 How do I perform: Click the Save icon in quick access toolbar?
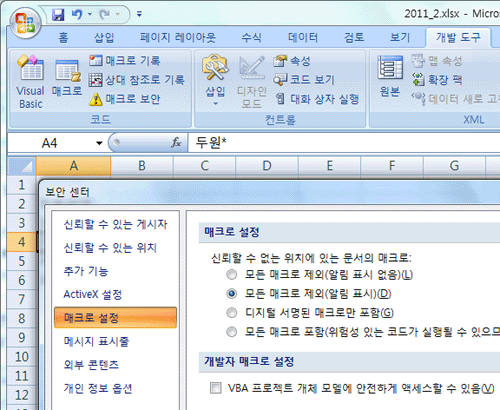pyautogui.click(x=58, y=15)
